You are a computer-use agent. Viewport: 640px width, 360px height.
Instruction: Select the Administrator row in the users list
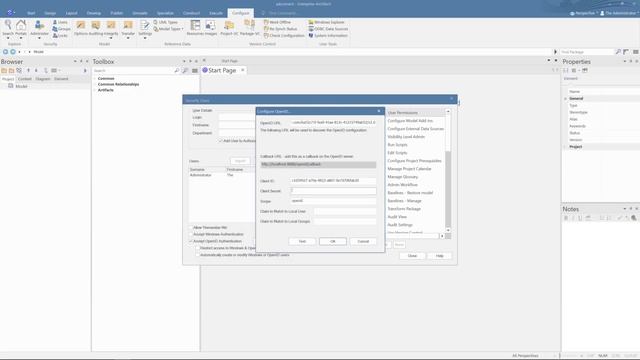point(221,175)
